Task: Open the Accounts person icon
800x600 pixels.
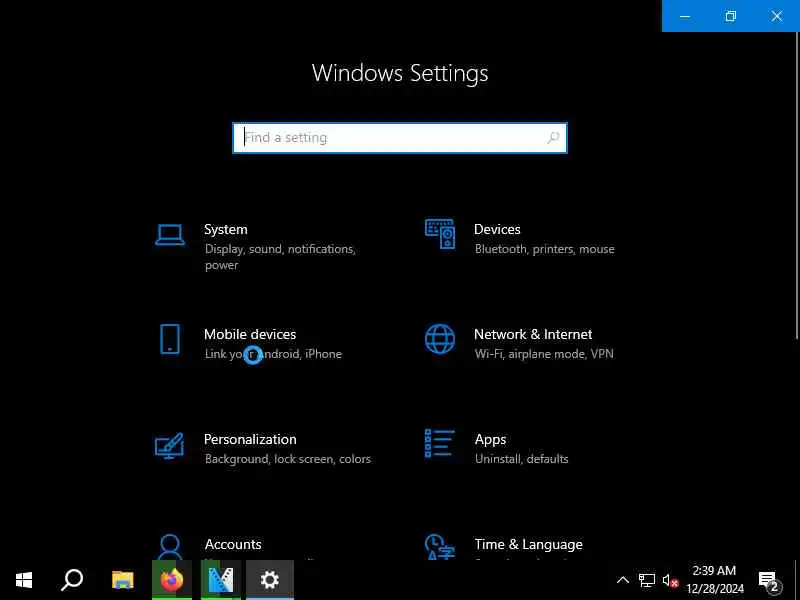Action: (x=170, y=547)
